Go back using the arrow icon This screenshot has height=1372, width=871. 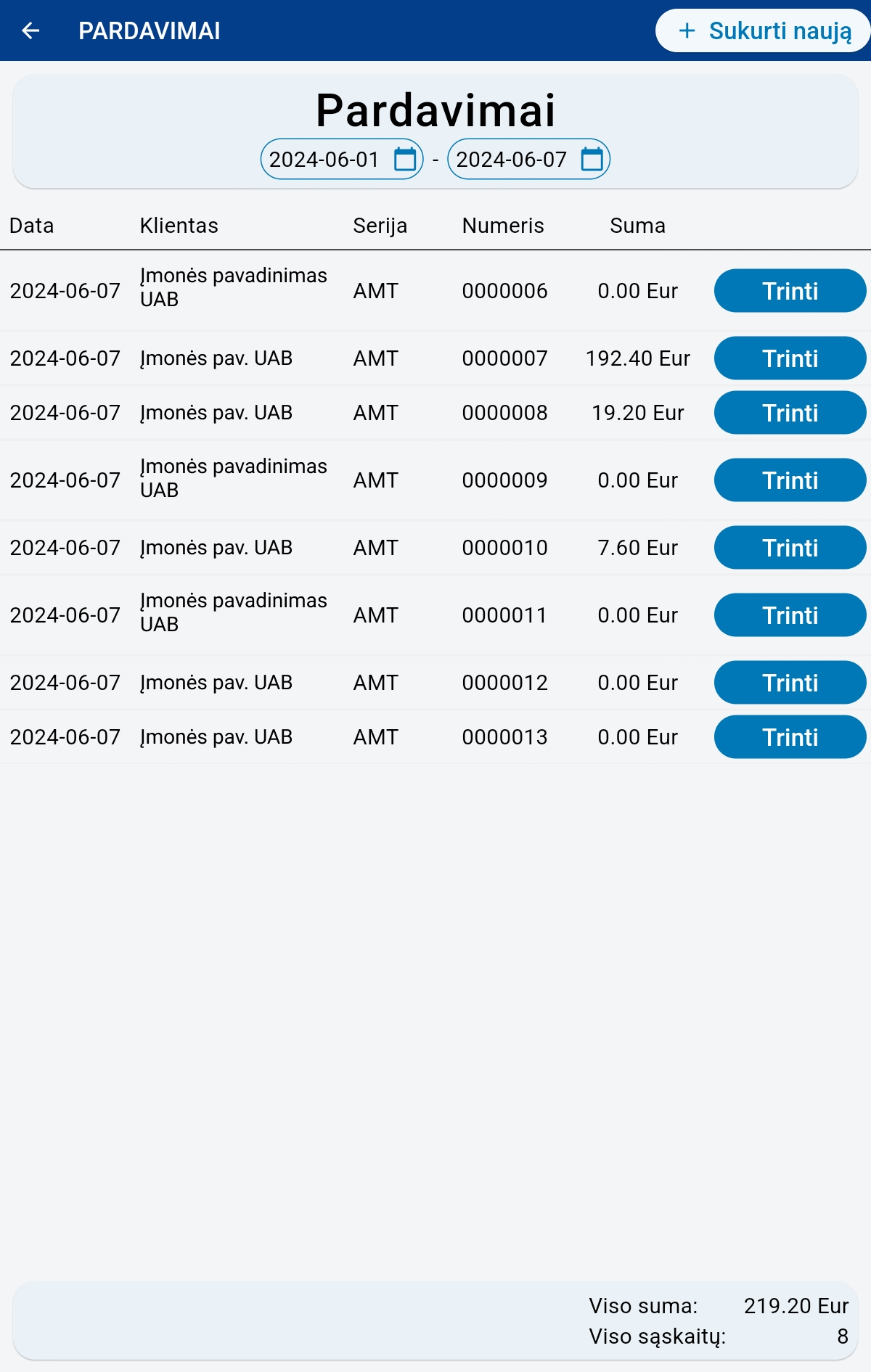(30, 30)
